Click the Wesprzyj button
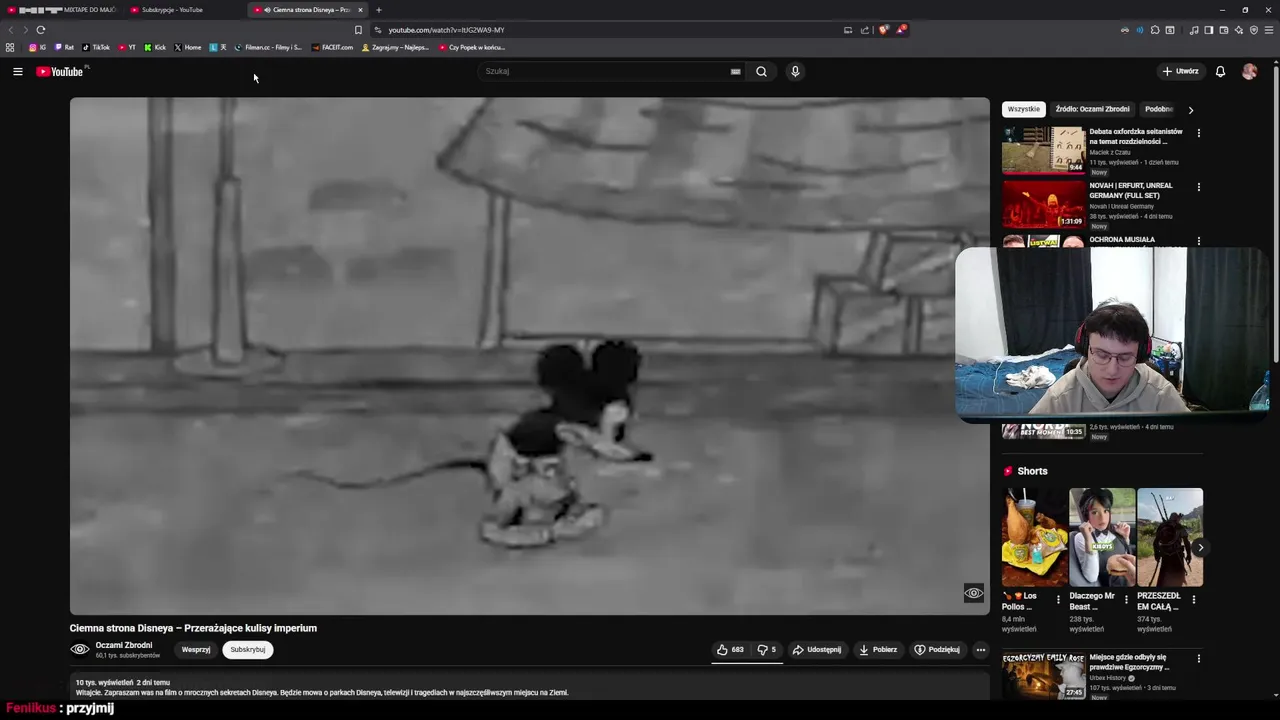The width and height of the screenshot is (1280, 720). coord(196,649)
